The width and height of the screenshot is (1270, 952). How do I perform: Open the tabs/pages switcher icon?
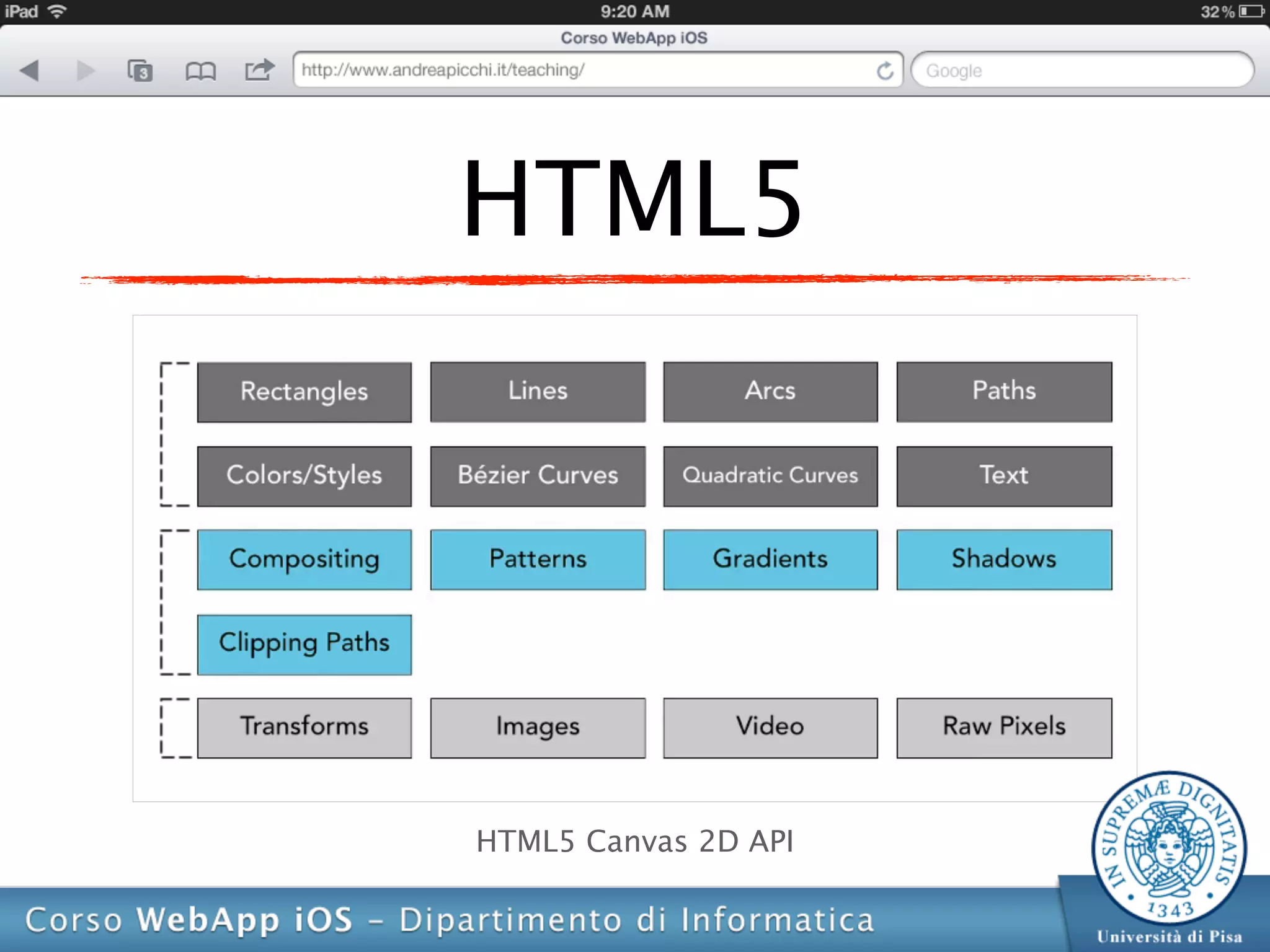click(x=140, y=71)
